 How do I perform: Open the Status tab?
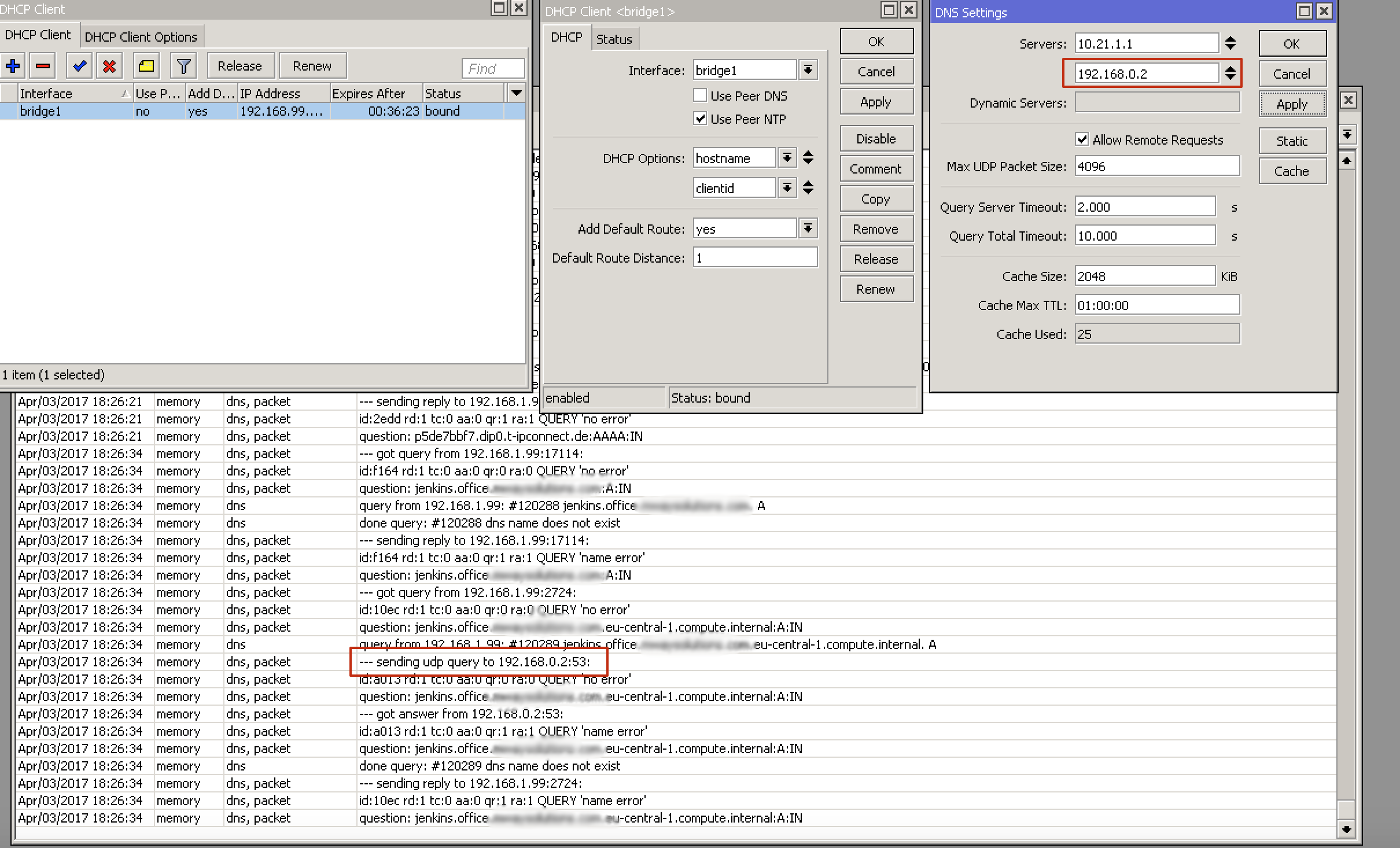[614, 39]
